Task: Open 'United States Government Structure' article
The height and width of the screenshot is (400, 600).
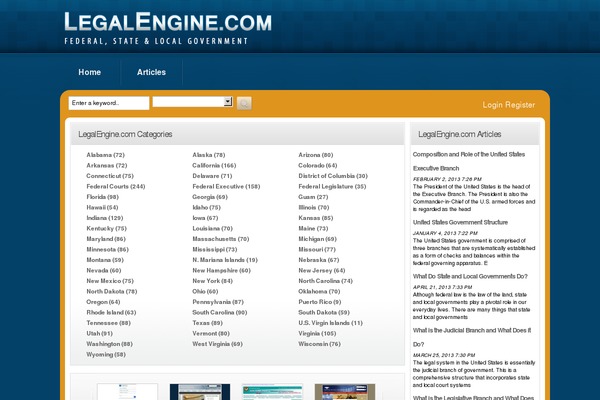Action: click(x=460, y=222)
